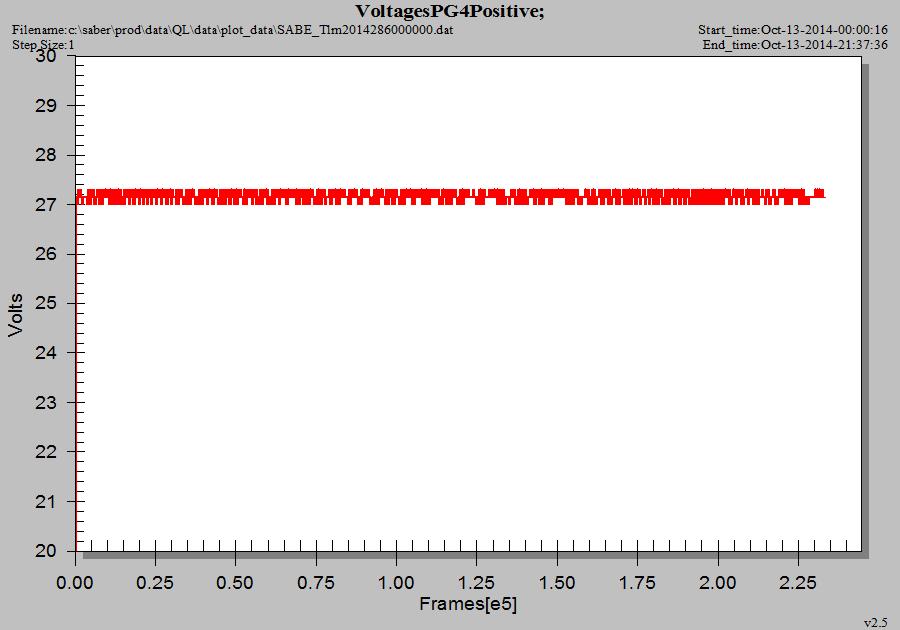The width and height of the screenshot is (900, 630).
Task: Click the Start_time:Oct-13-2014-00:00:16 text
Action: [x=793, y=29]
